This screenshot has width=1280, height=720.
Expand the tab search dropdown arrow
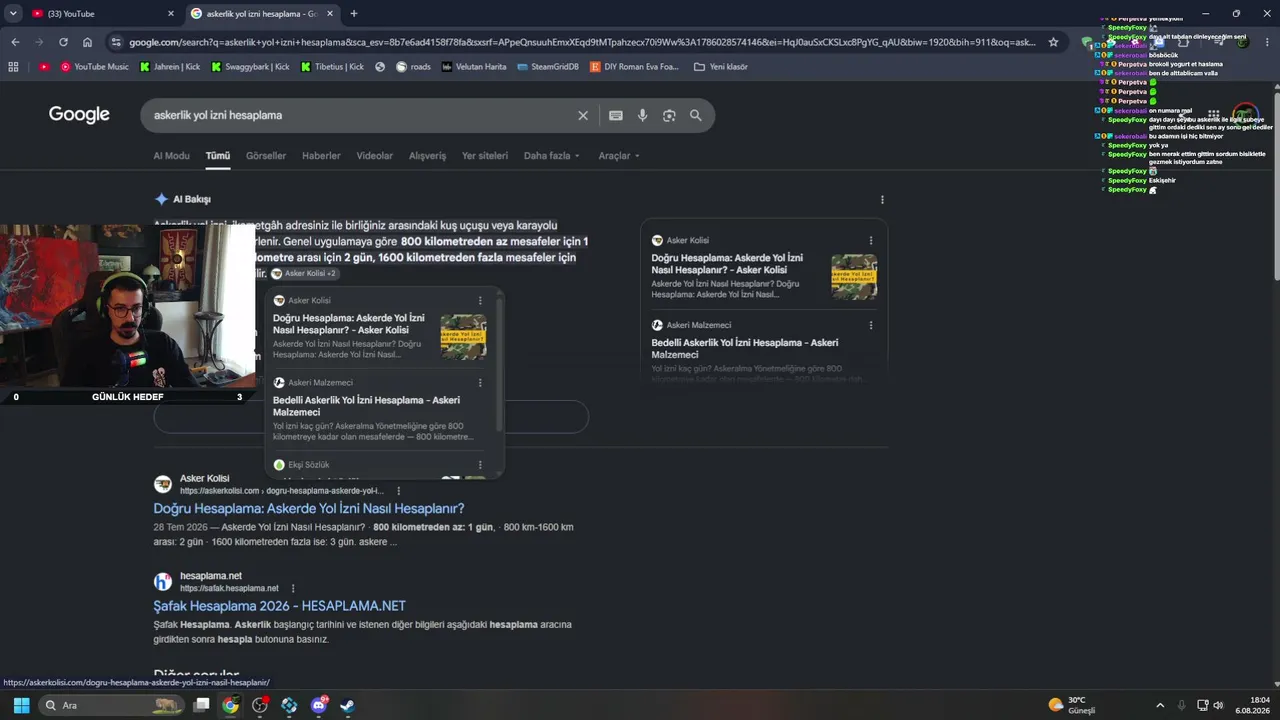coord(13,14)
